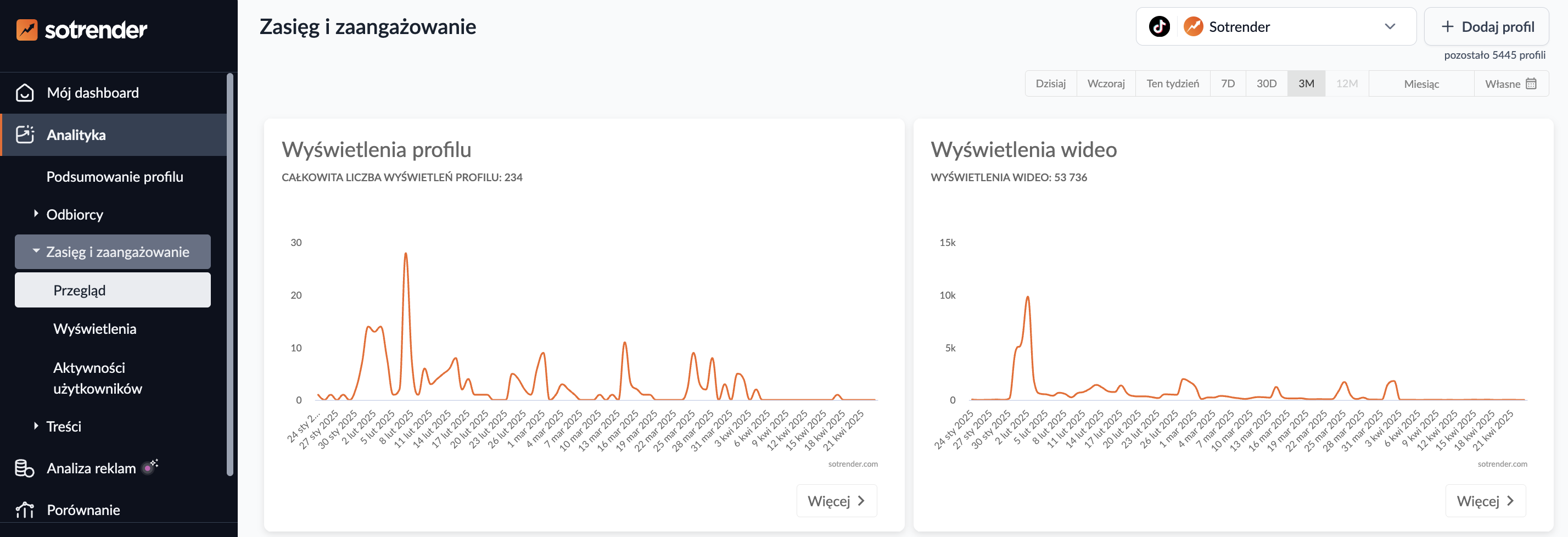Click the plus icon in Dodaj profil
Viewport: 1568px width, 537px height.
click(1447, 27)
